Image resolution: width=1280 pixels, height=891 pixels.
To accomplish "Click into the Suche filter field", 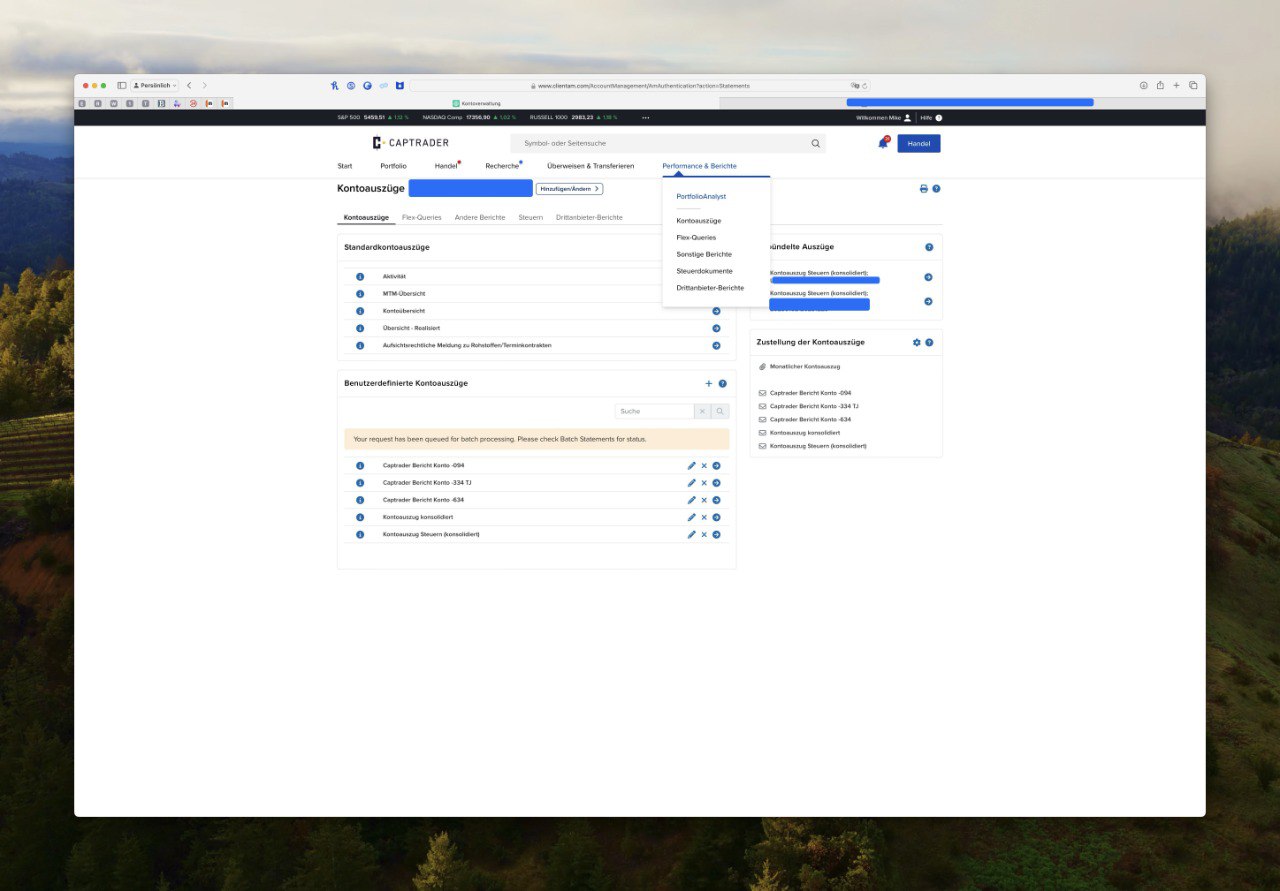I will click(x=655, y=411).
